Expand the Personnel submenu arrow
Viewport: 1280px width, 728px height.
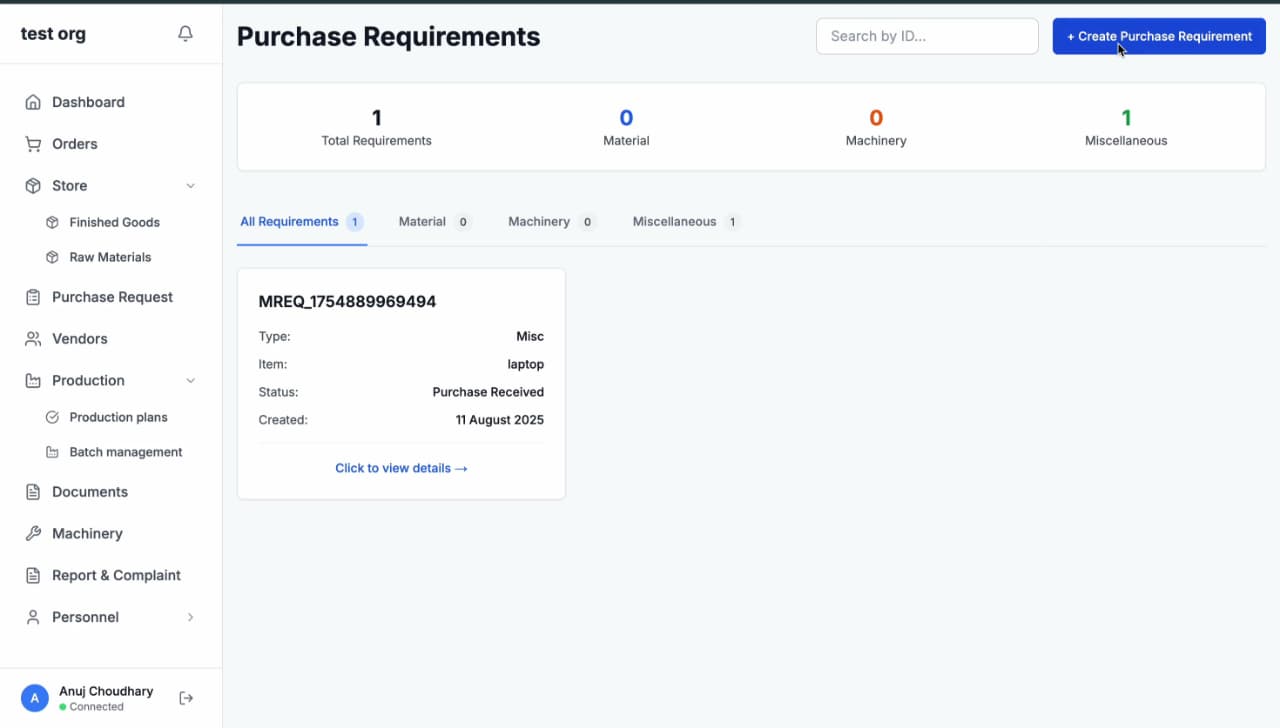click(191, 618)
